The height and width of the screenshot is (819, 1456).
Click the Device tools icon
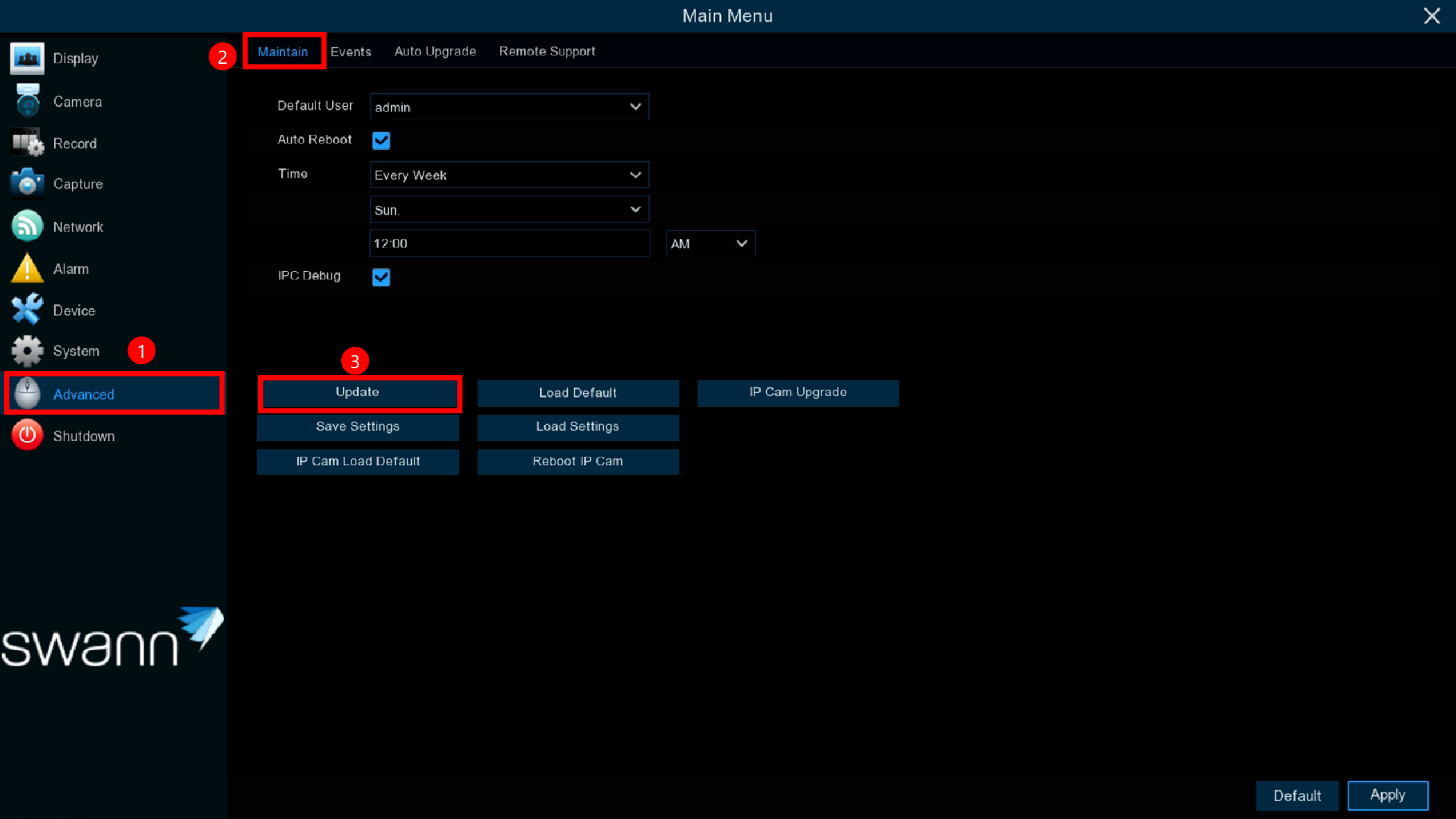(x=27, y=309)
